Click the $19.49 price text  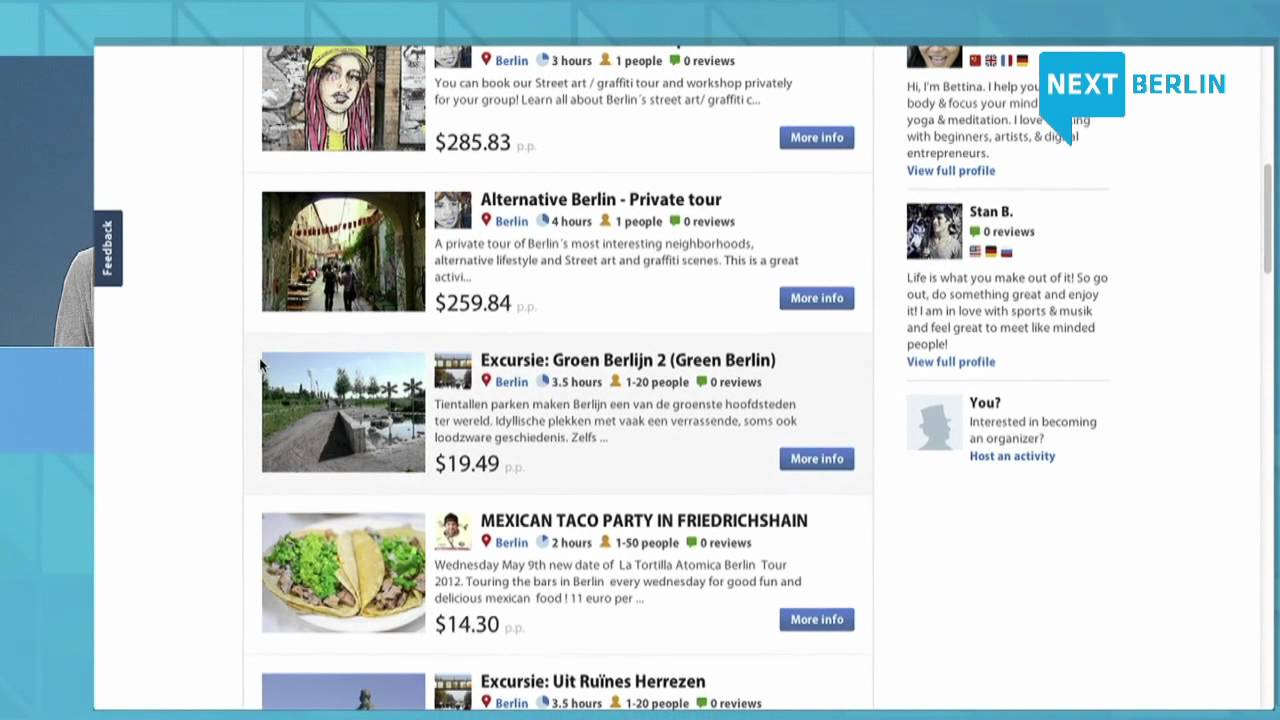[x=467, y=464]
